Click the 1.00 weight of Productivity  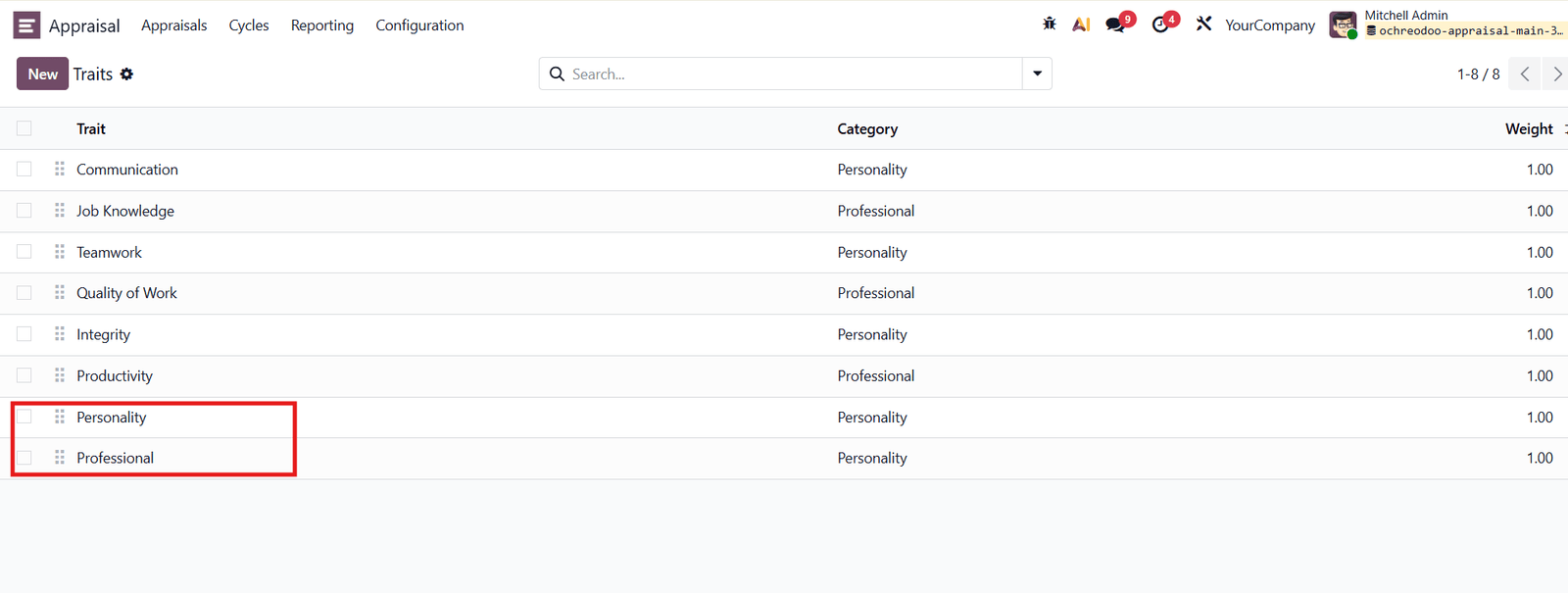point(1540,375)
